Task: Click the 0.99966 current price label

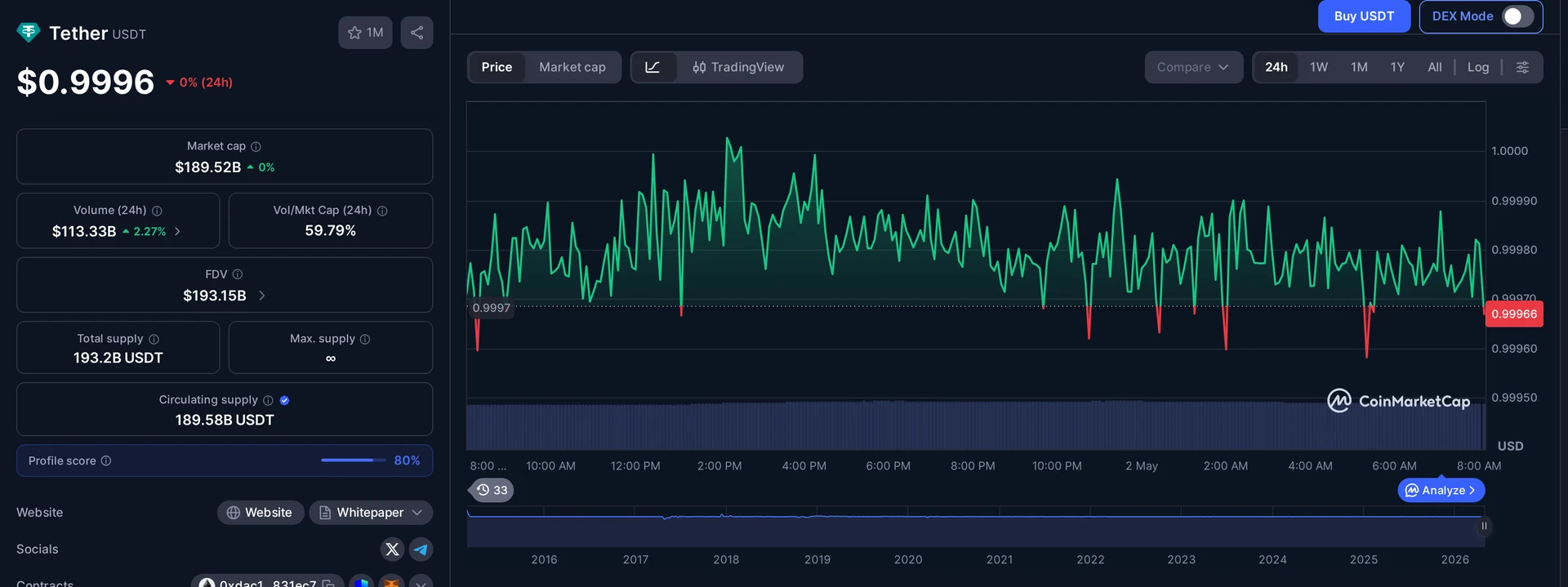Action: pos(1514,314)
